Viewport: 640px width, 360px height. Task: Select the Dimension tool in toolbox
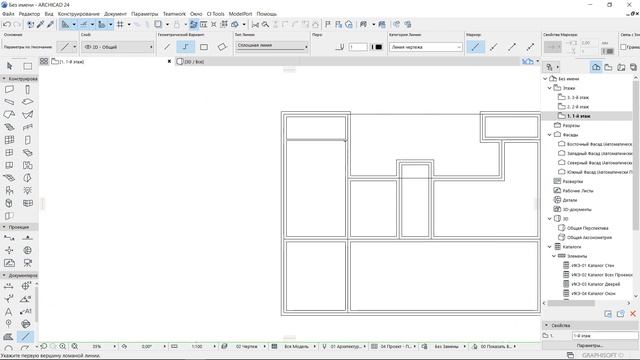pos(9,287)
